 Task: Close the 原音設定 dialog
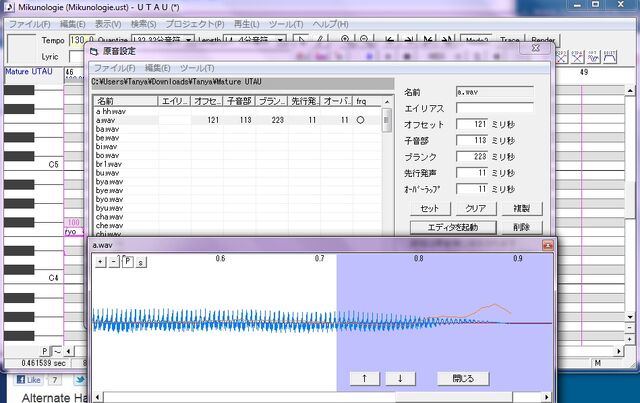pos(536,48)
